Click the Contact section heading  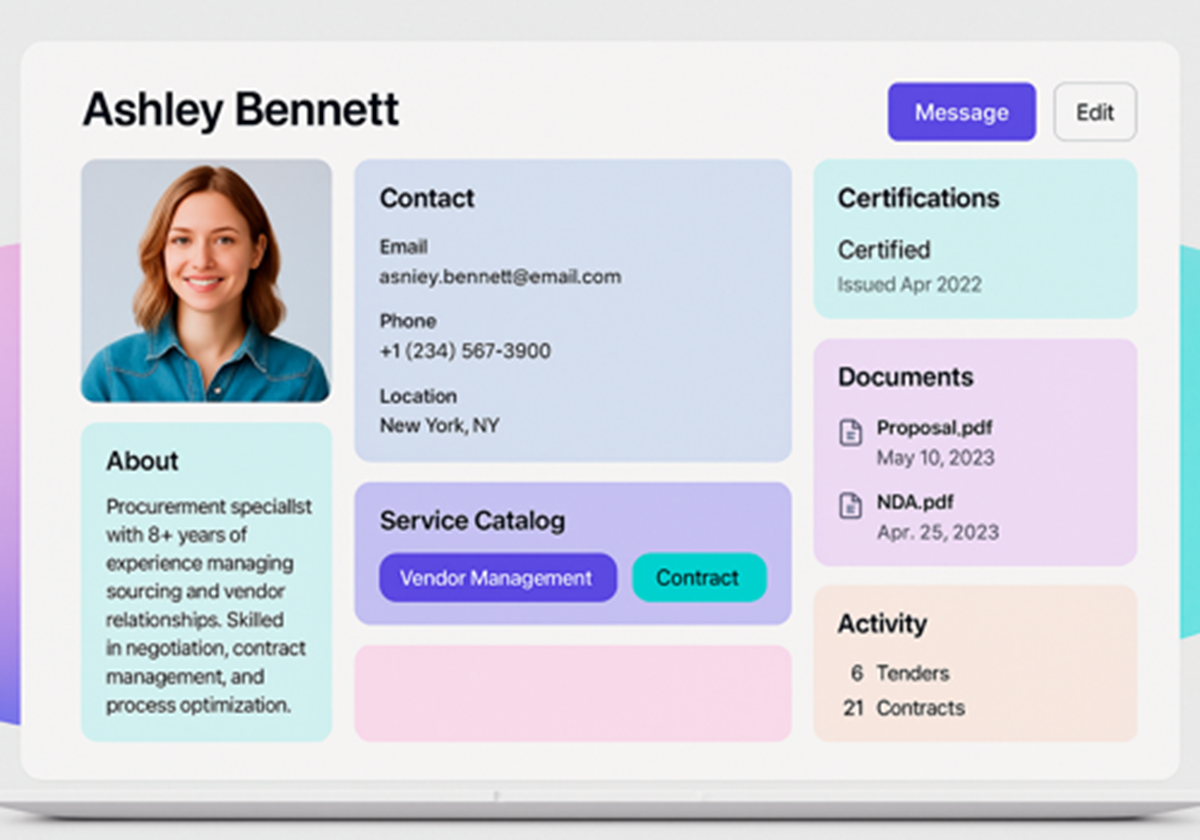(427, 198)
